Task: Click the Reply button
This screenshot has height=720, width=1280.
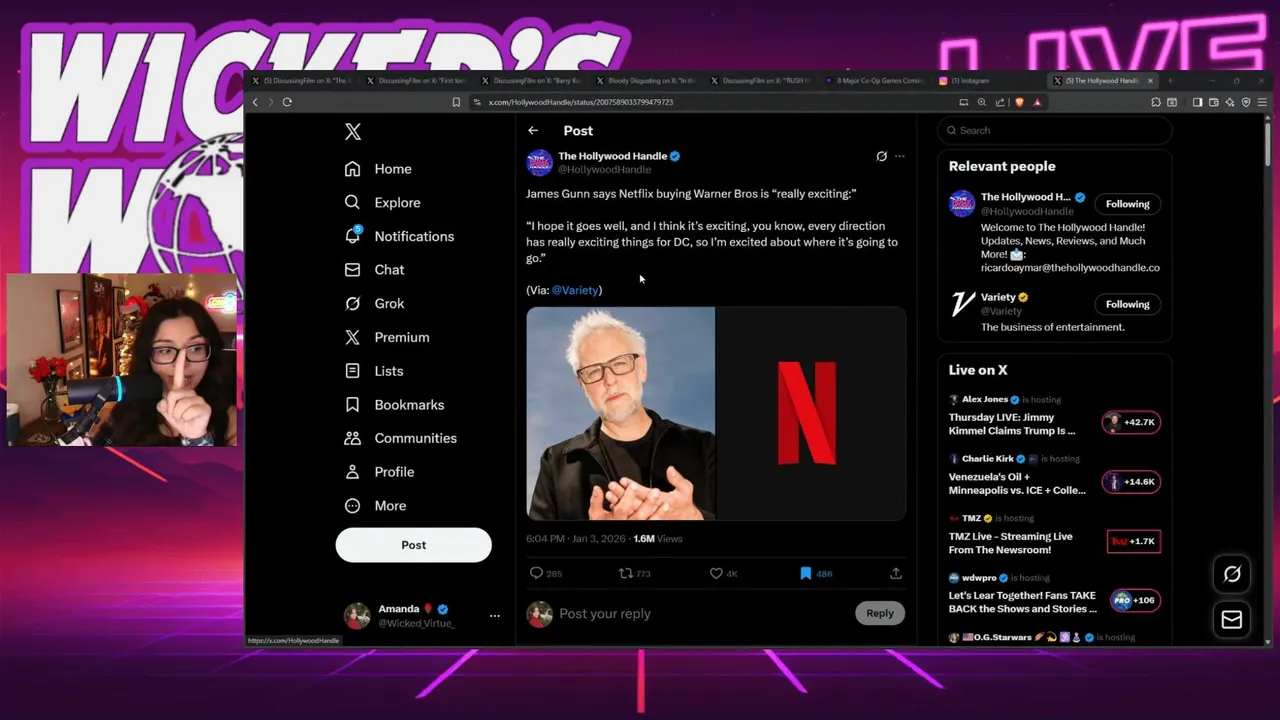Action: pos(880,613)
